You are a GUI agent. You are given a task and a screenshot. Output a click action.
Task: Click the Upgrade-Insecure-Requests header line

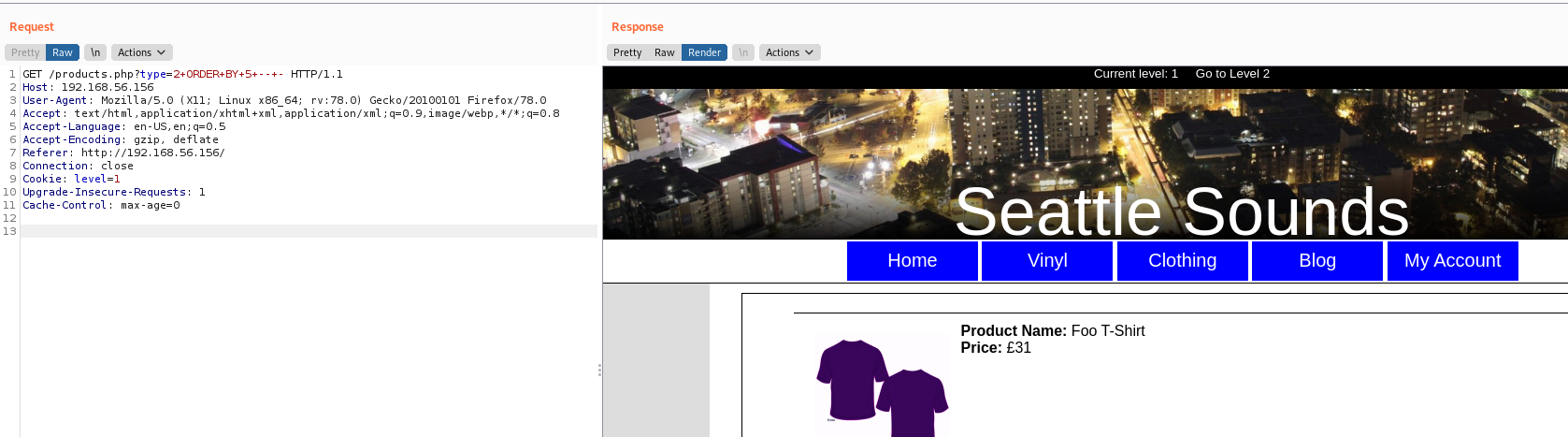click(114, 192)
